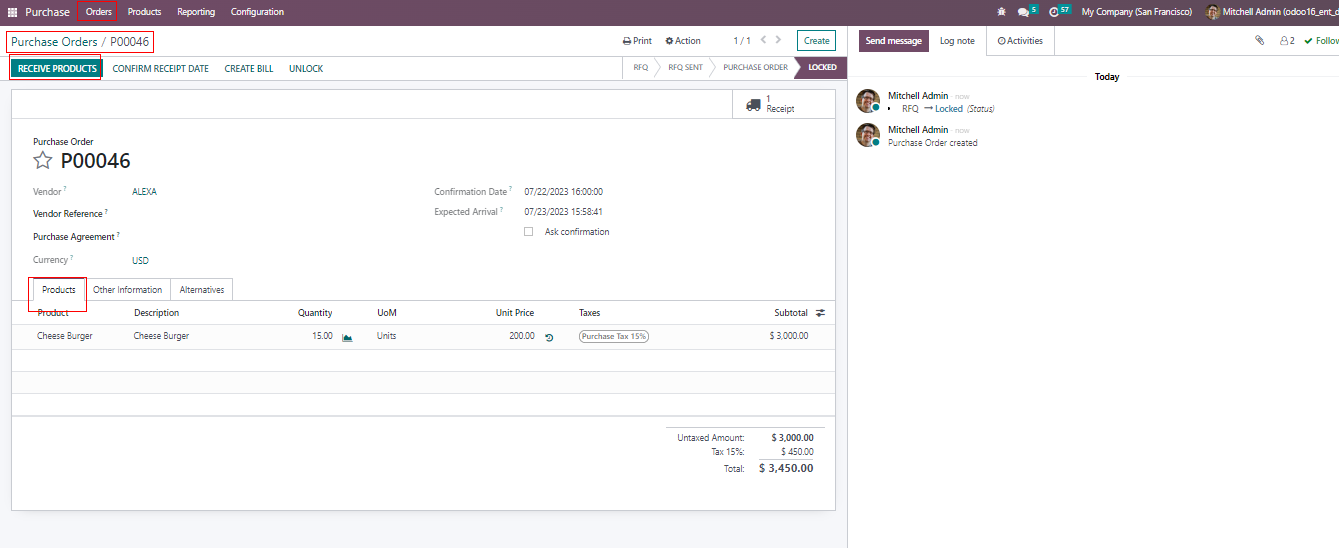The height and width of the screenshot is (548, 1339).
Task: Click the Purchase Orders breadcrumb link
Action: pos(54,42)
